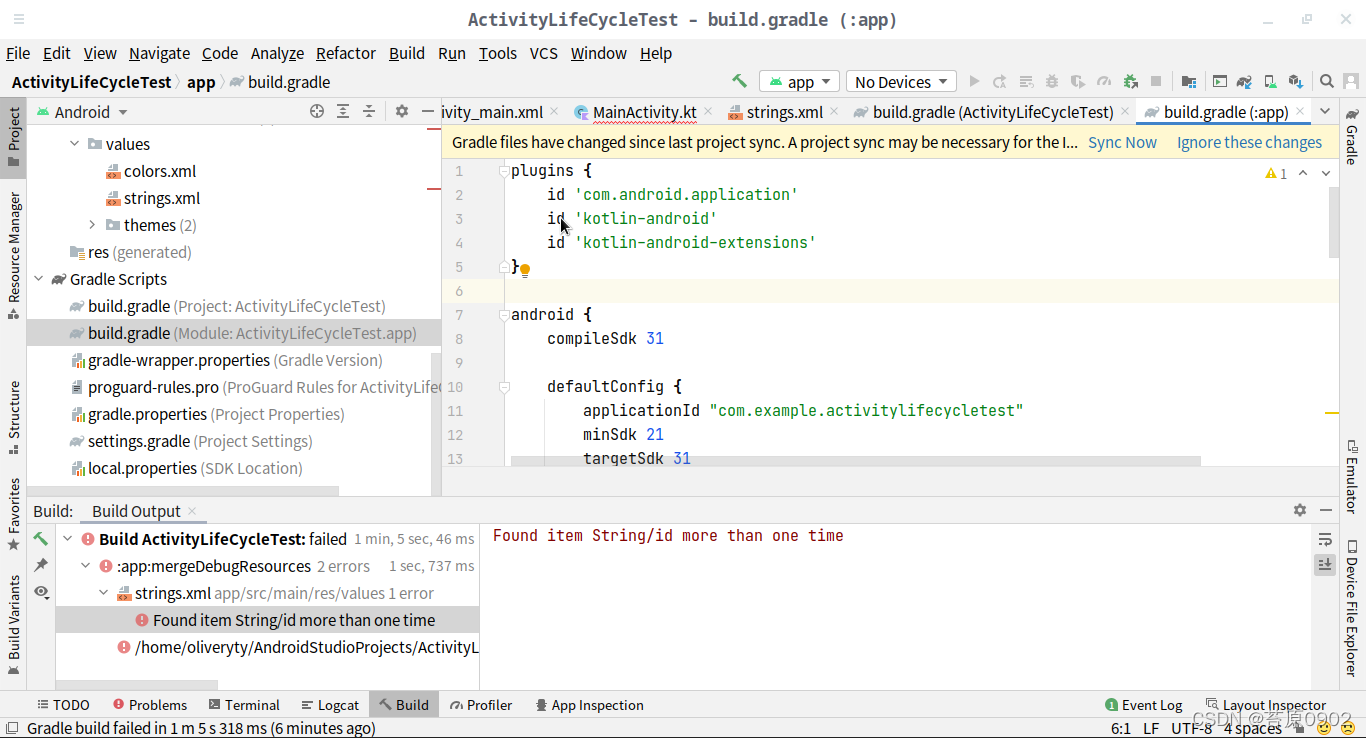Screen dimensions: 1366x738
Task: Open the Refactor menu
Action: coord(345,53)
